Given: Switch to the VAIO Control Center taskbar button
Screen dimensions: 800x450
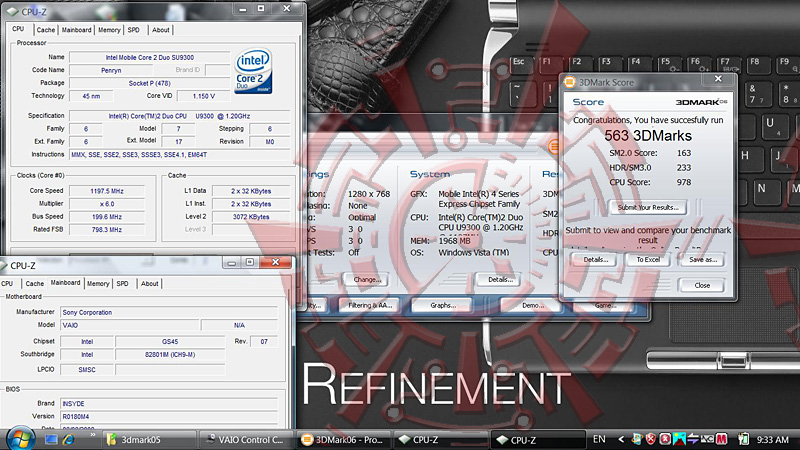Looking at the screenshot, I should click(245, 440).
